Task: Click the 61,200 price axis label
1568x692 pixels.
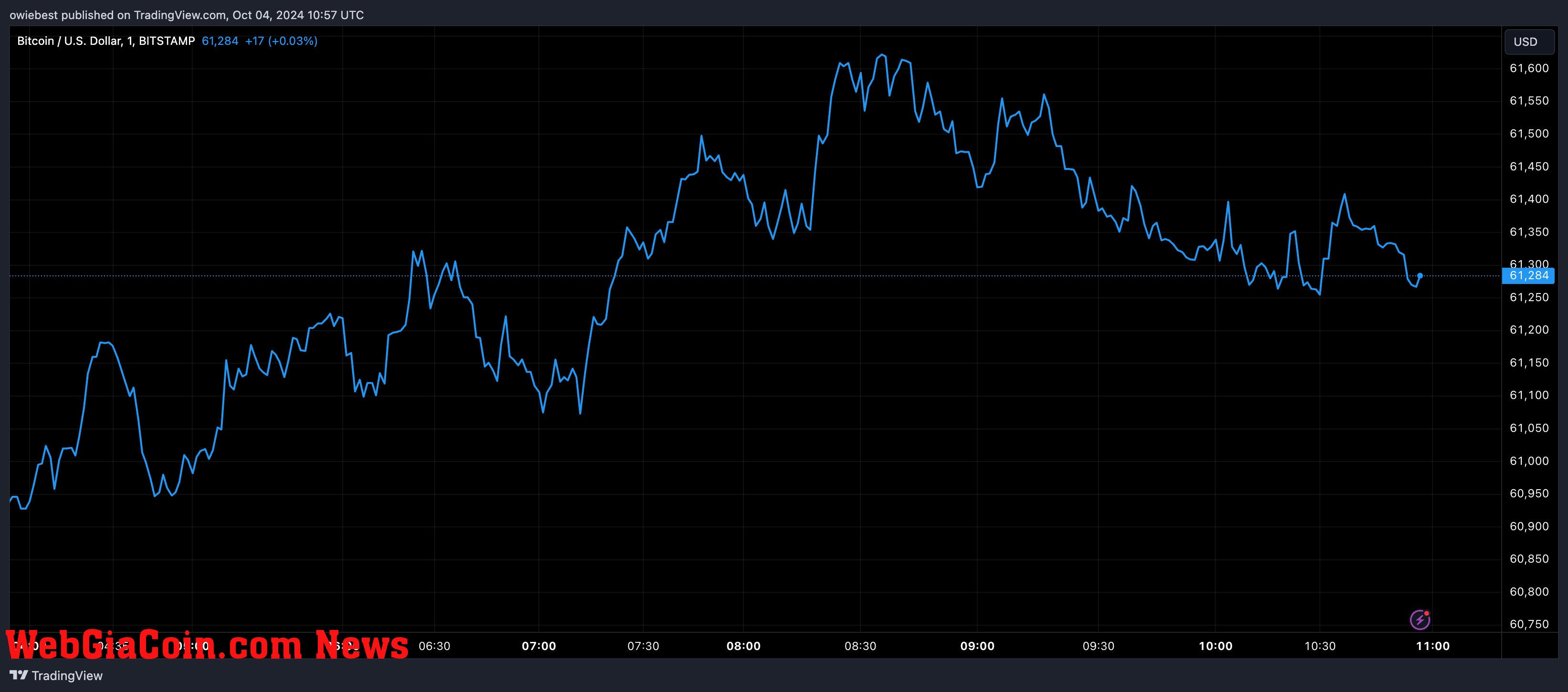Action: (x=1529, y=330)
